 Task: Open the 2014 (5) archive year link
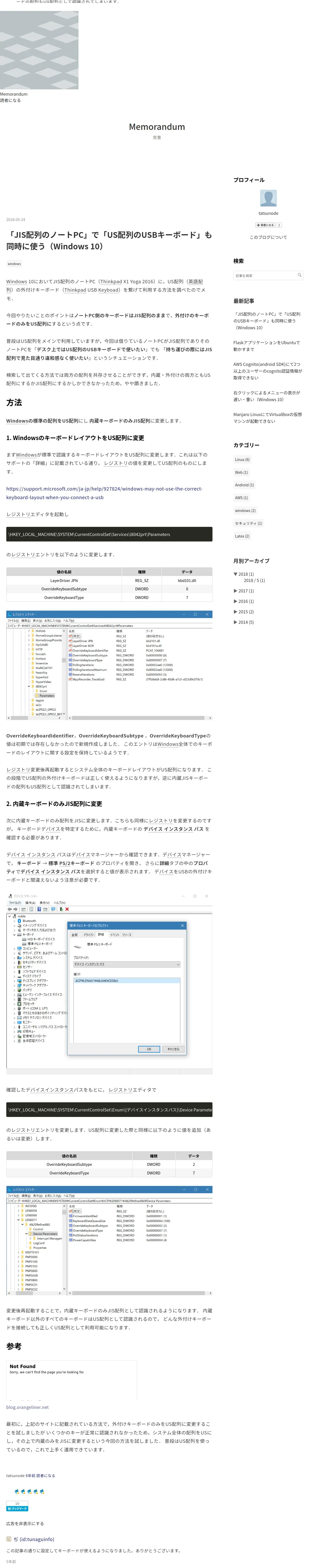point(246,622)
